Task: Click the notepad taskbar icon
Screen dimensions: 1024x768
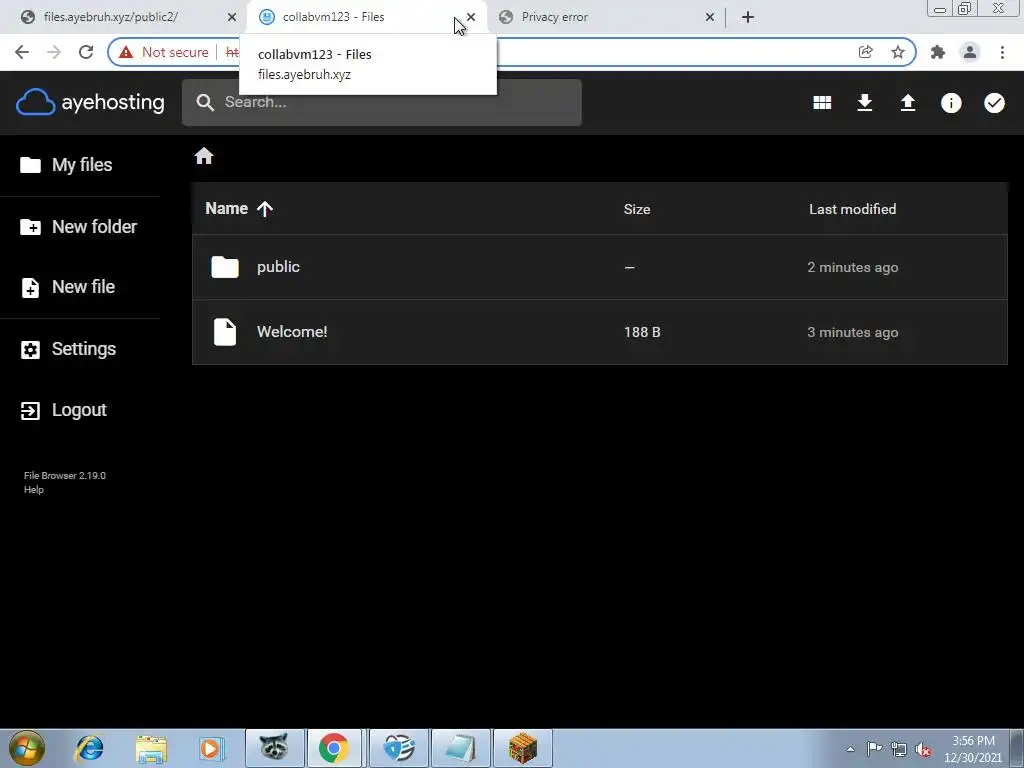Action: pyautogui.click(x=460, y=748)
